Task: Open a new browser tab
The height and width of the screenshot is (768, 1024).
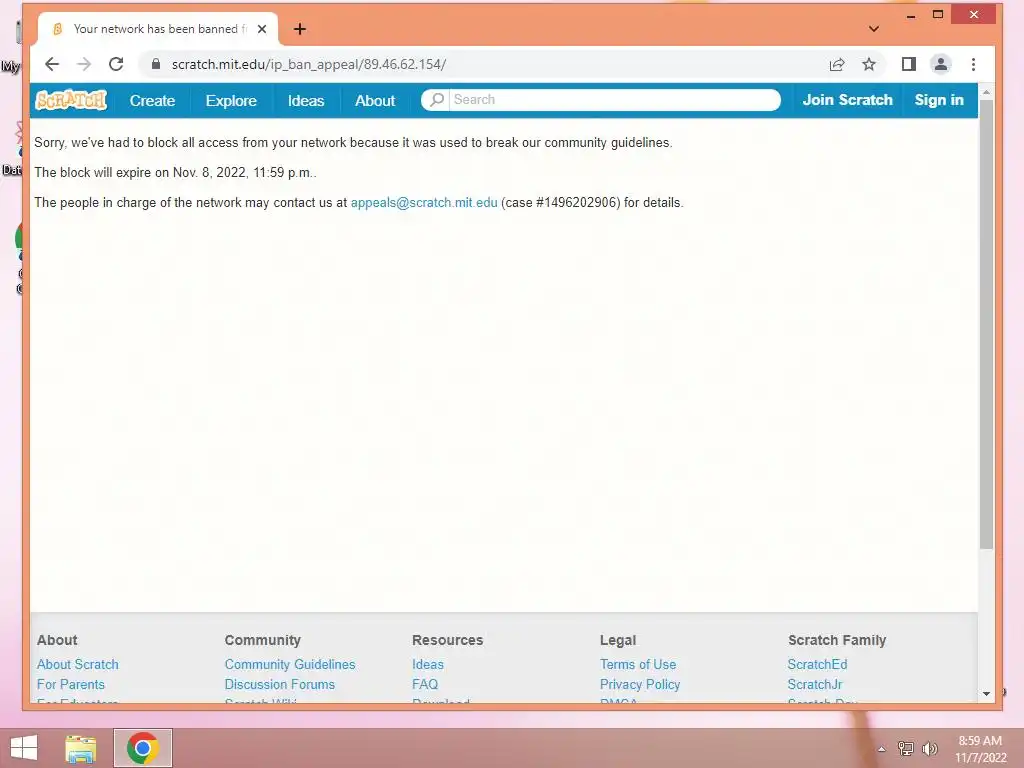Action: point(300,29)
